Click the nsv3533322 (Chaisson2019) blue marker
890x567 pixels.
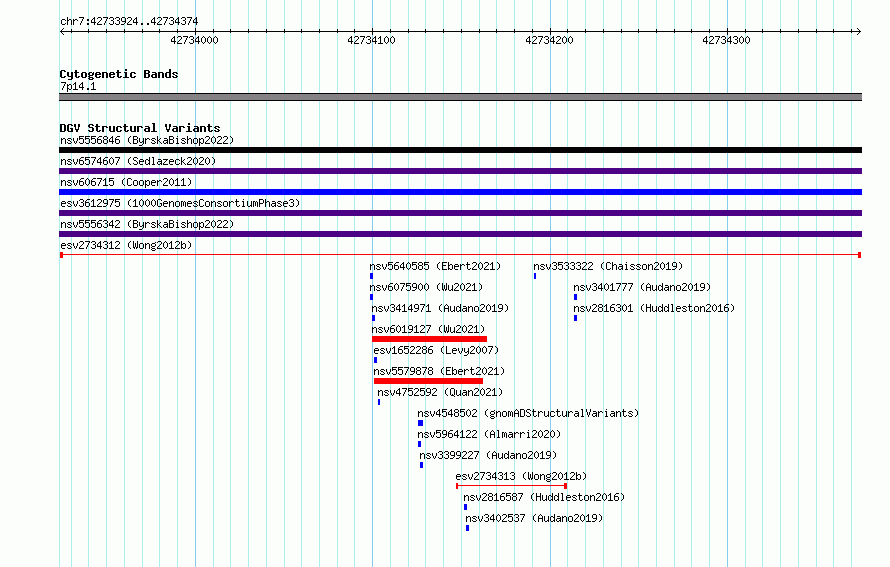[x=535, y=276]
